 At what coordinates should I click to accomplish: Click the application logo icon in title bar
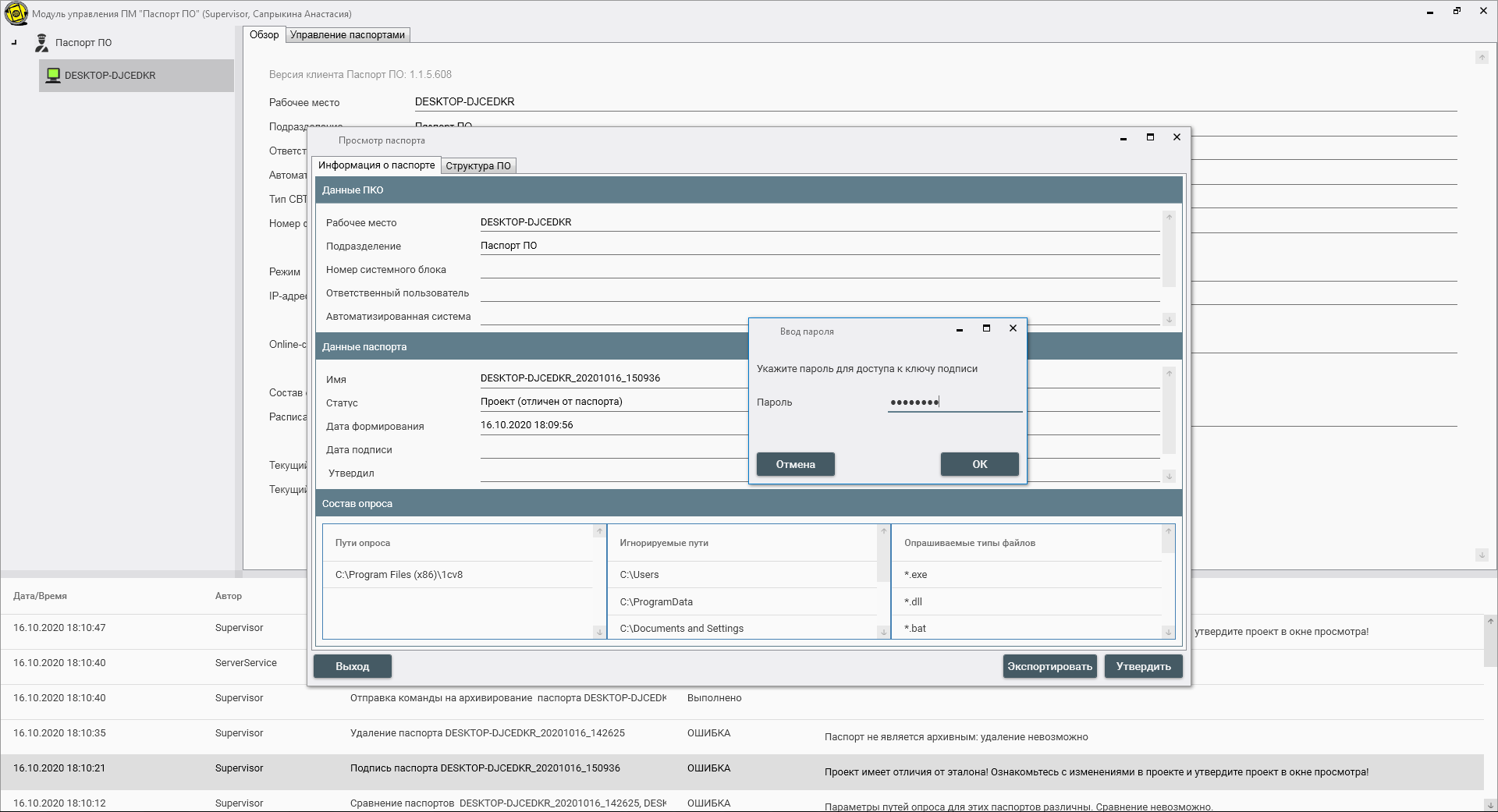click(16, 13)
